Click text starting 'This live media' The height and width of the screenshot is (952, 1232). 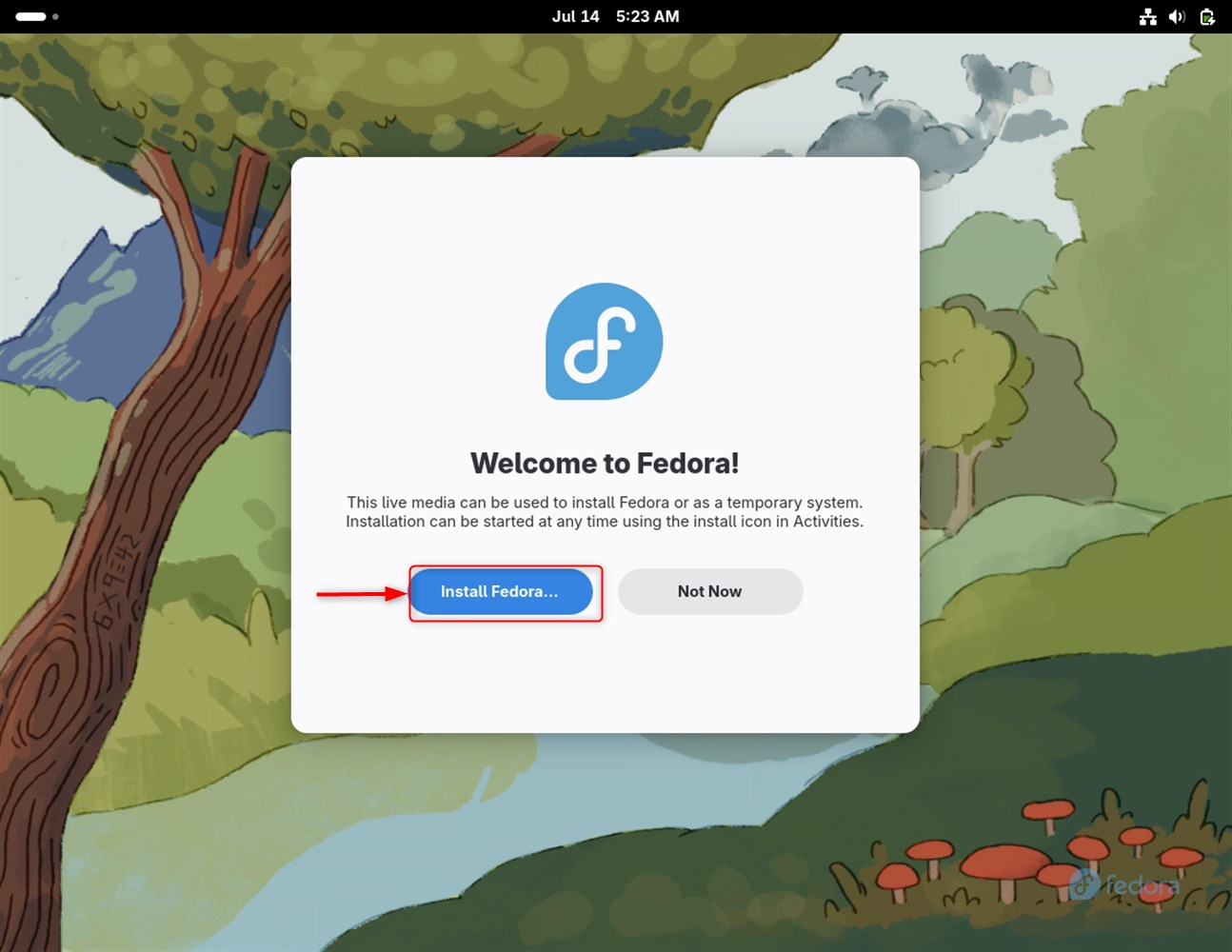click(x=605, y=502)
